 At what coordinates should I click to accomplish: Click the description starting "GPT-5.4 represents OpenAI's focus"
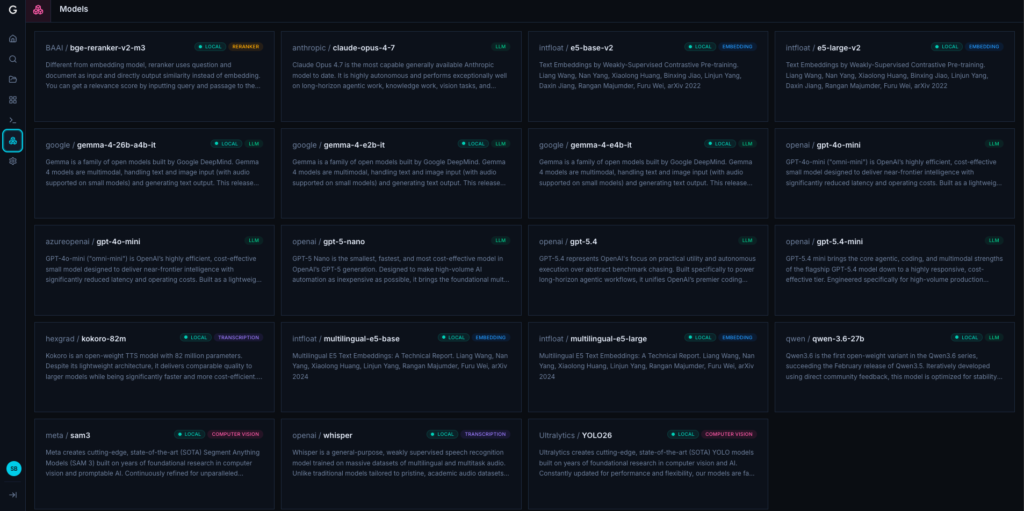click(x=647, y=269)
